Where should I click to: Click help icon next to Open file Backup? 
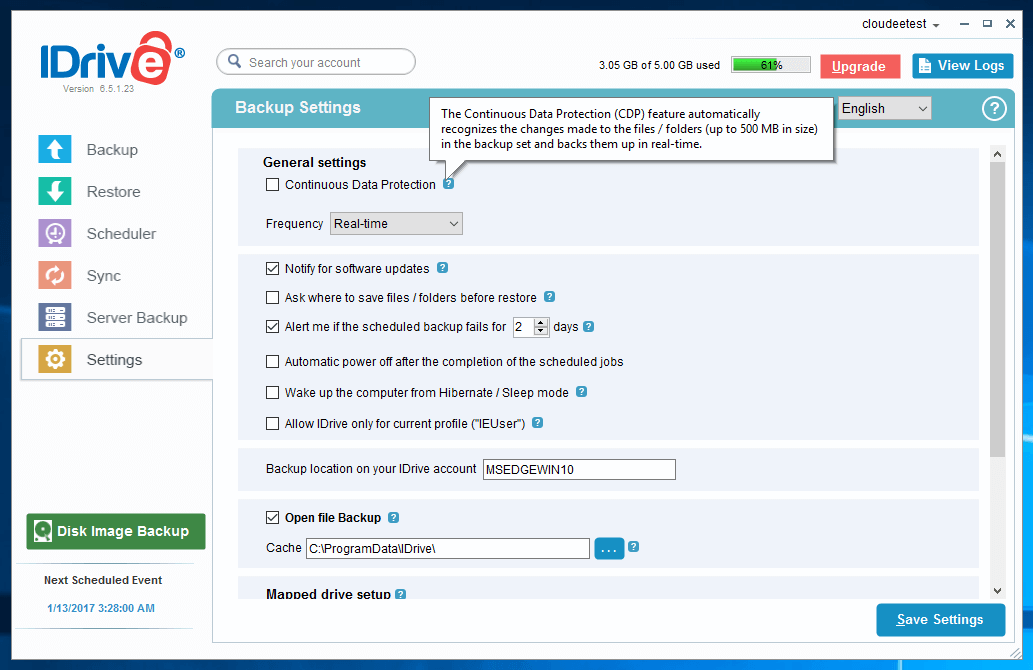point(393,518)
